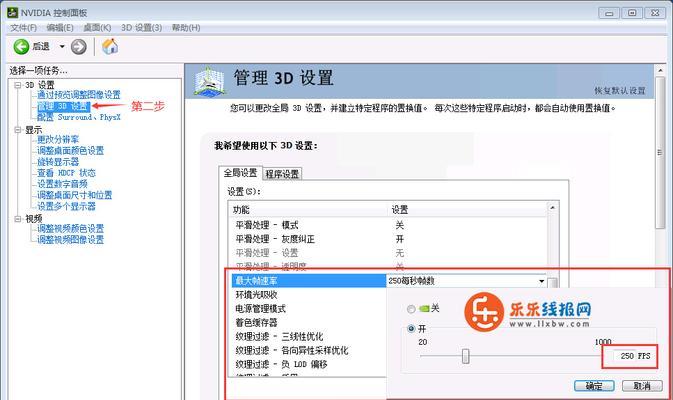
Task: Open 更改分辨率 task
Action: (58, 139)
